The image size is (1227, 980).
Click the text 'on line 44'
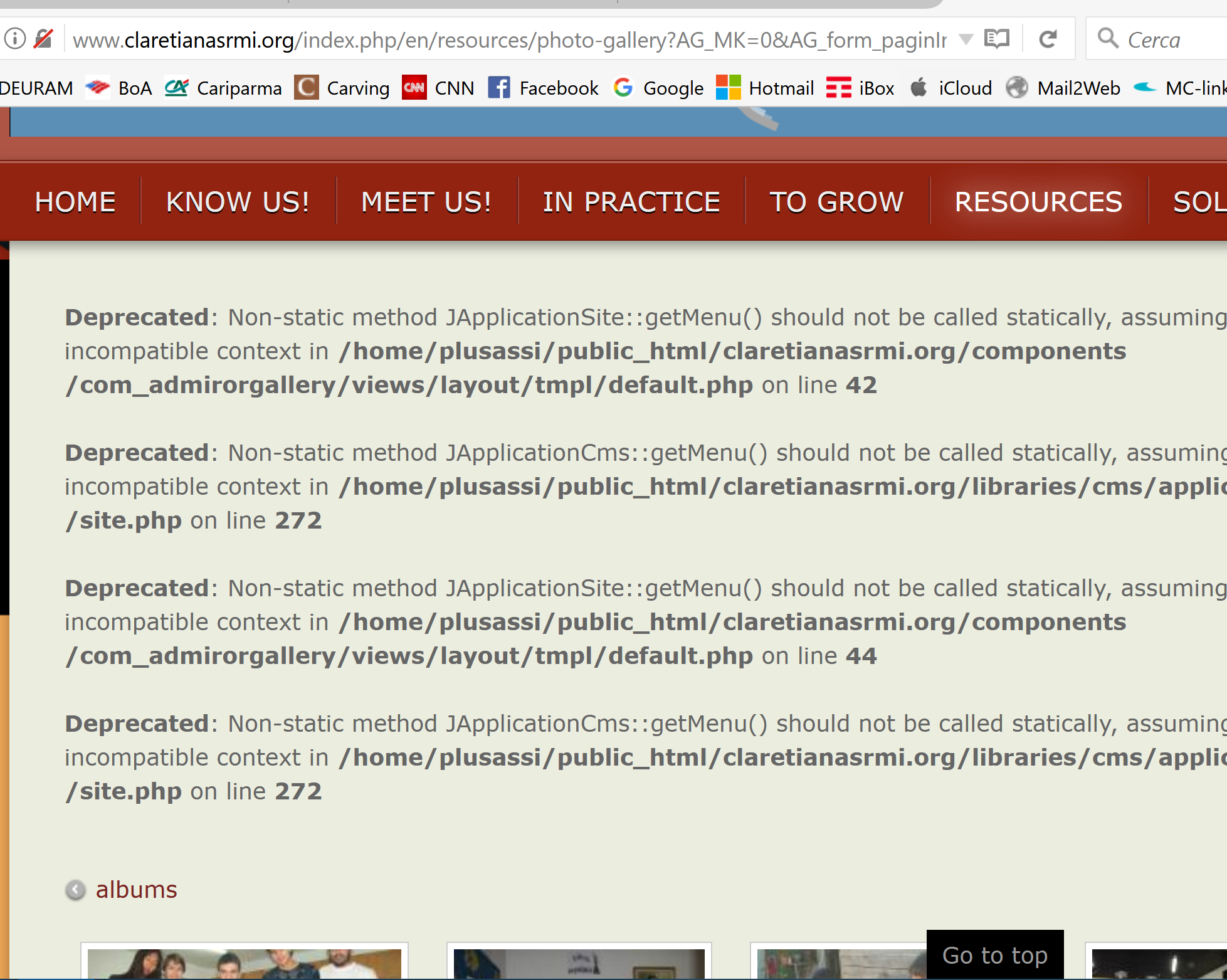(x=819, y=656)
